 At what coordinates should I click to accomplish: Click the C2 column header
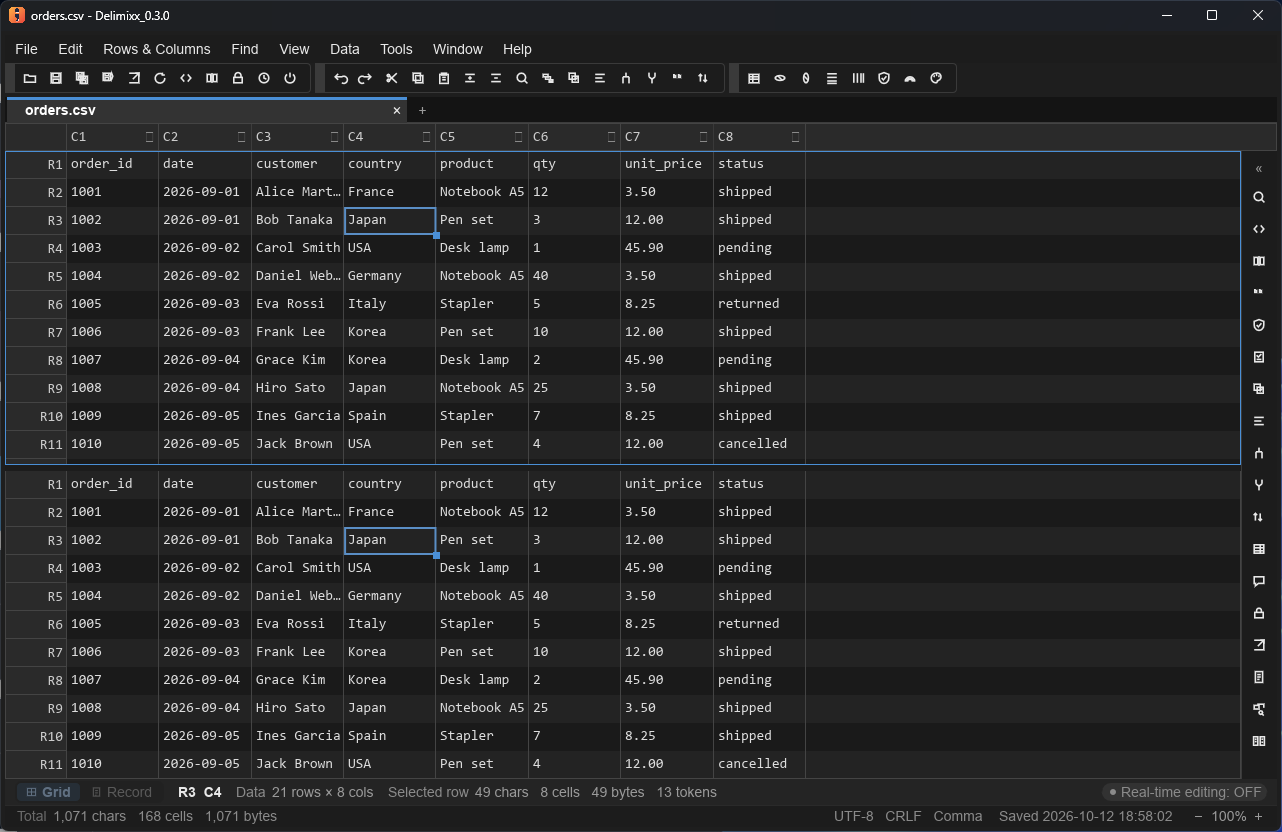tap(205, 136)
